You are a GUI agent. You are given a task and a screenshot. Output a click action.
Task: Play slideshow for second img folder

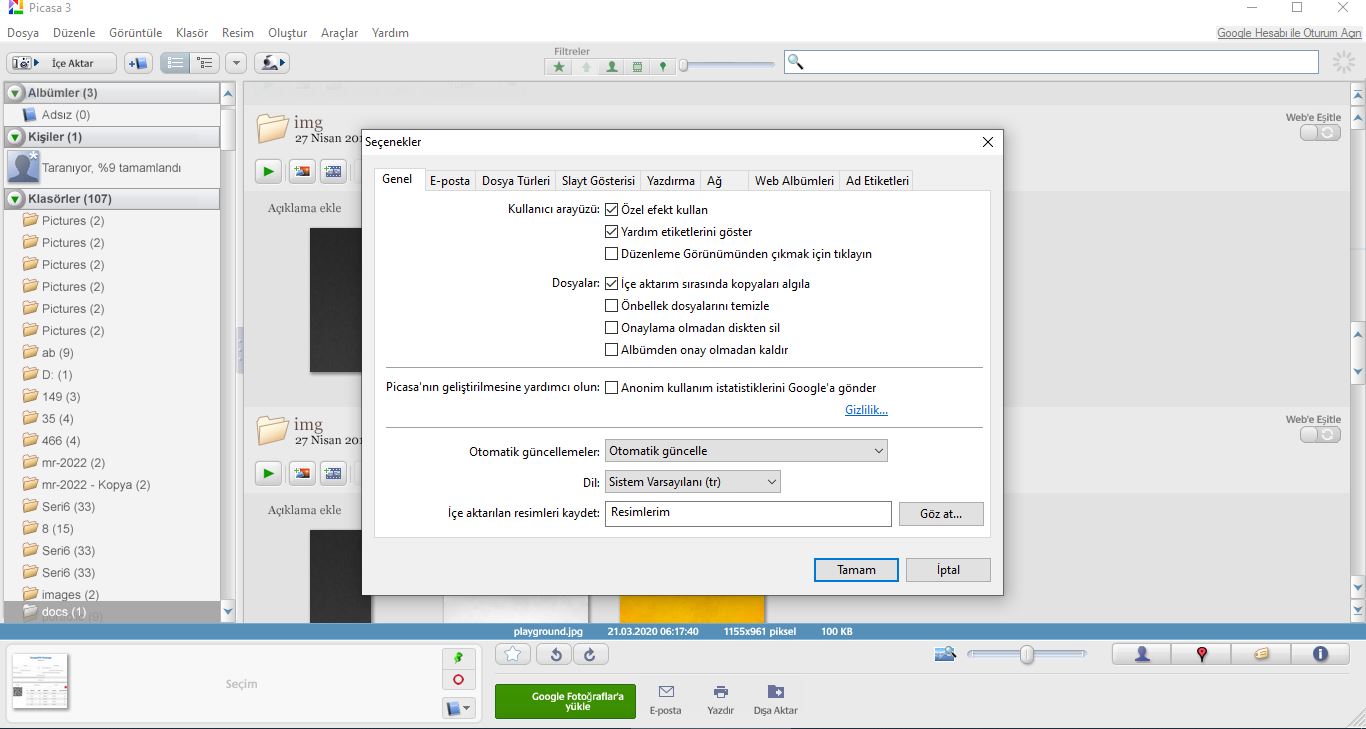pos(268,473)
